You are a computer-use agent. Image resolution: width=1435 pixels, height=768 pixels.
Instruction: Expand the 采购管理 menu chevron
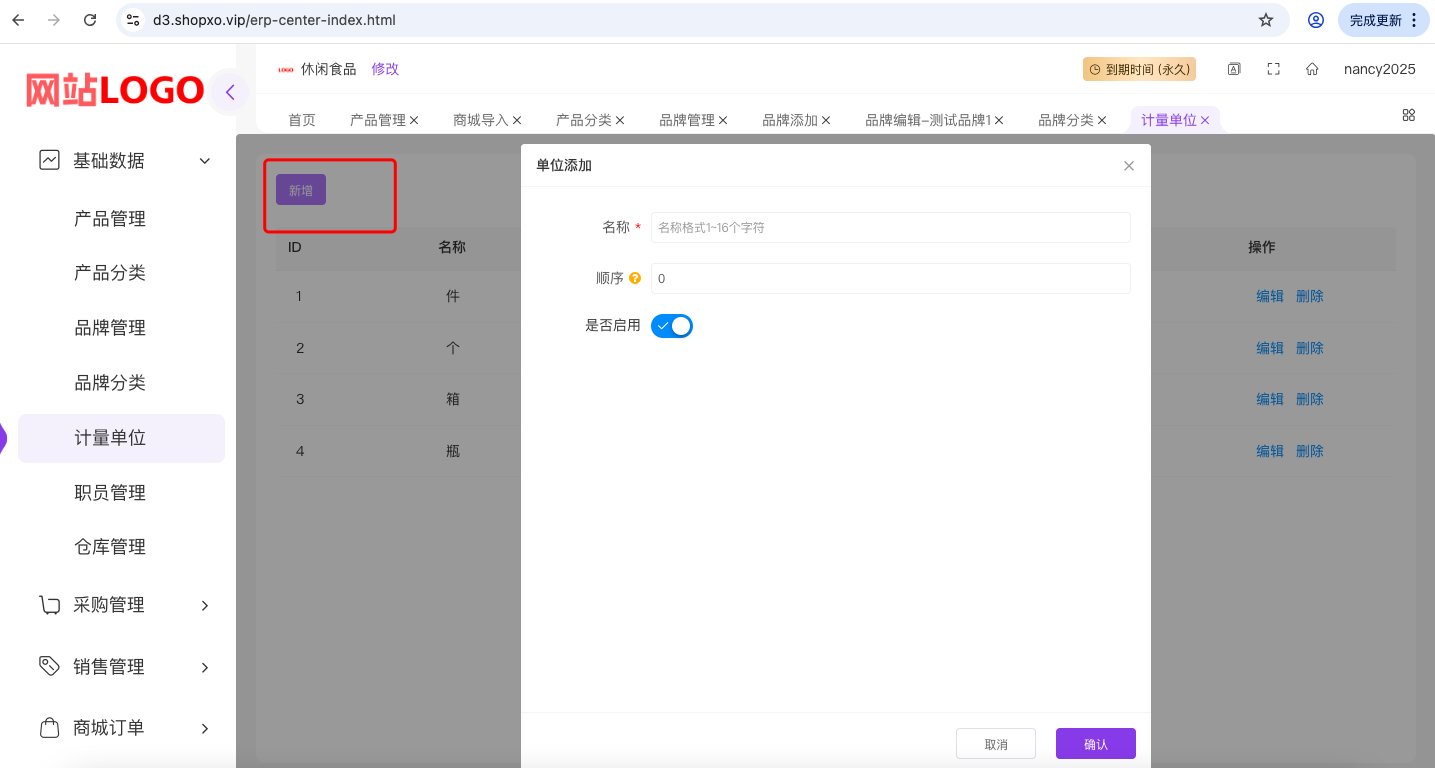[205, 605]
